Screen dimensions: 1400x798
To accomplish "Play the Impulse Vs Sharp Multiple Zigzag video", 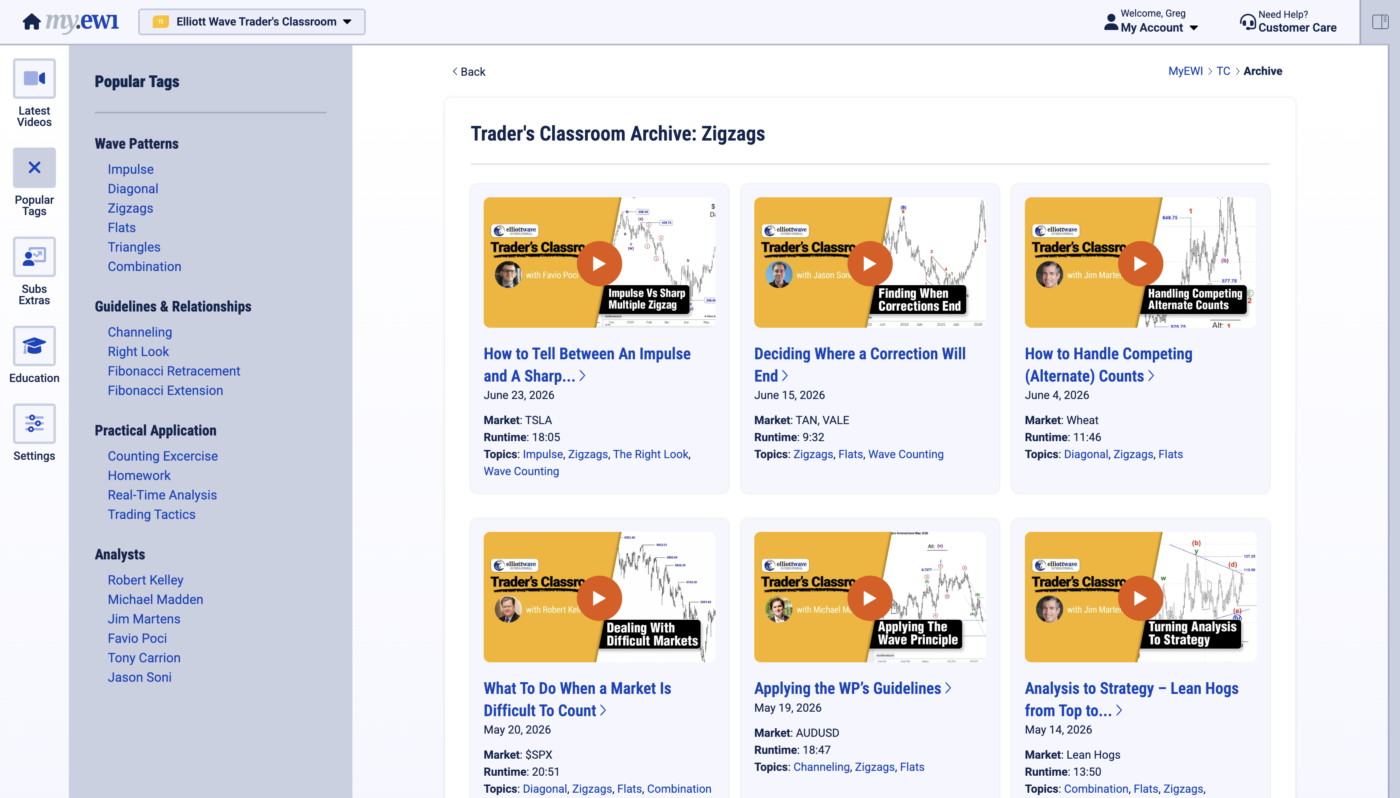I will [599, 263].
